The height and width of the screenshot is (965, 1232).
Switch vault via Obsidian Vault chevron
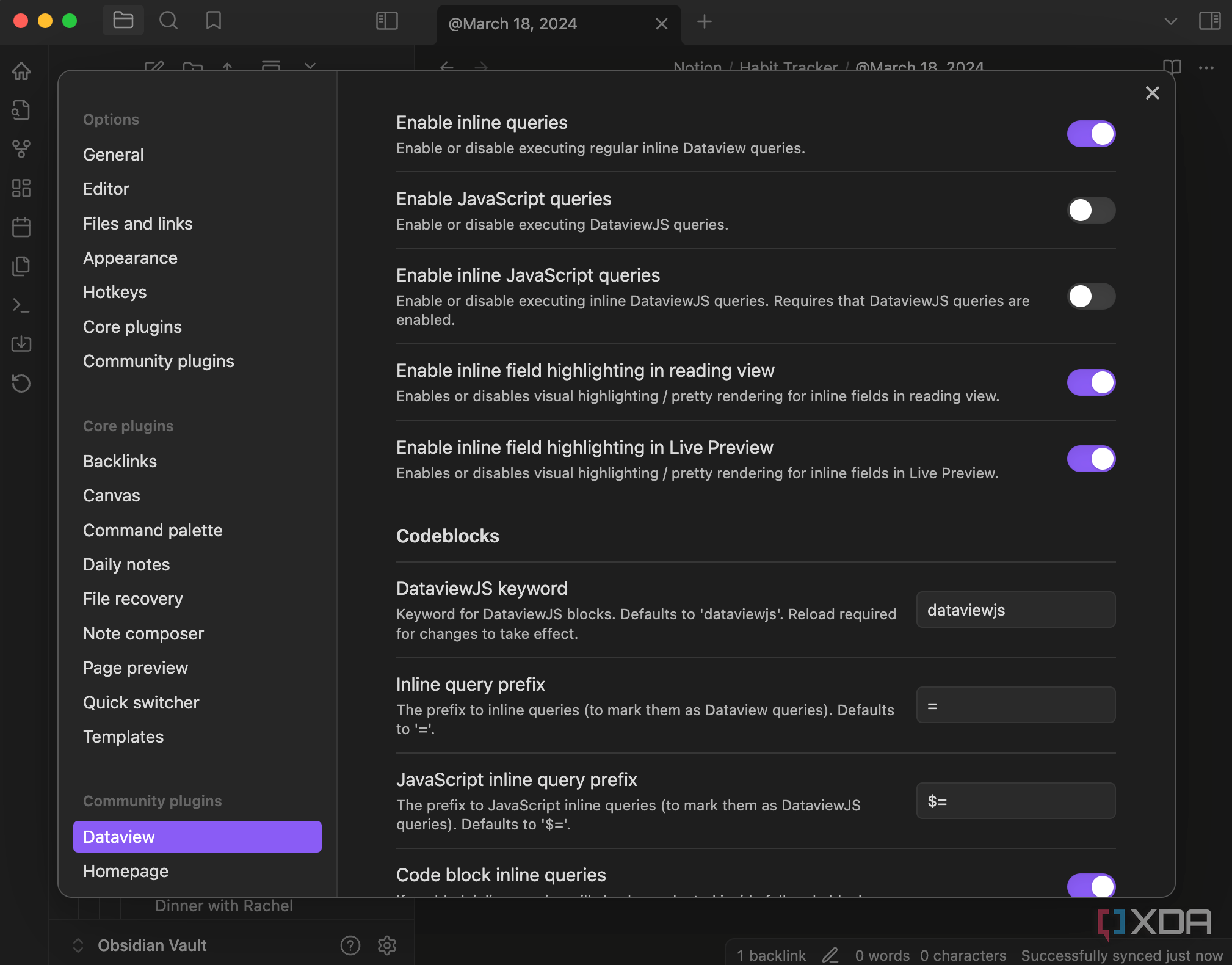coord(78,945)
